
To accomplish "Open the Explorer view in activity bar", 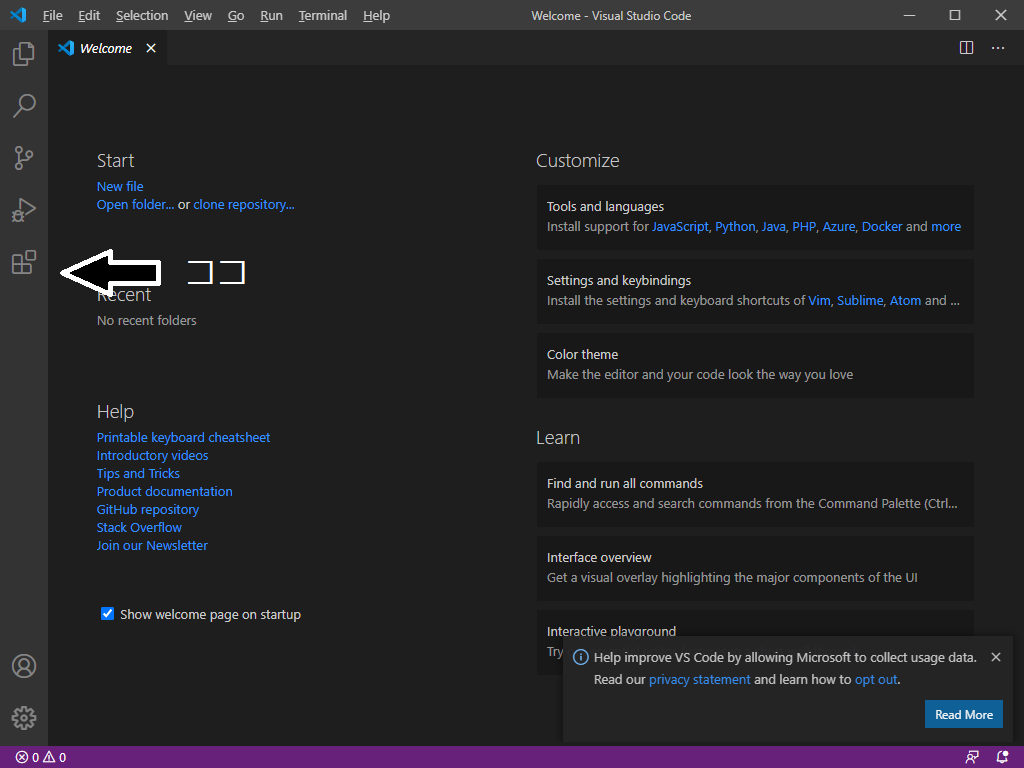I will point(24,54).
